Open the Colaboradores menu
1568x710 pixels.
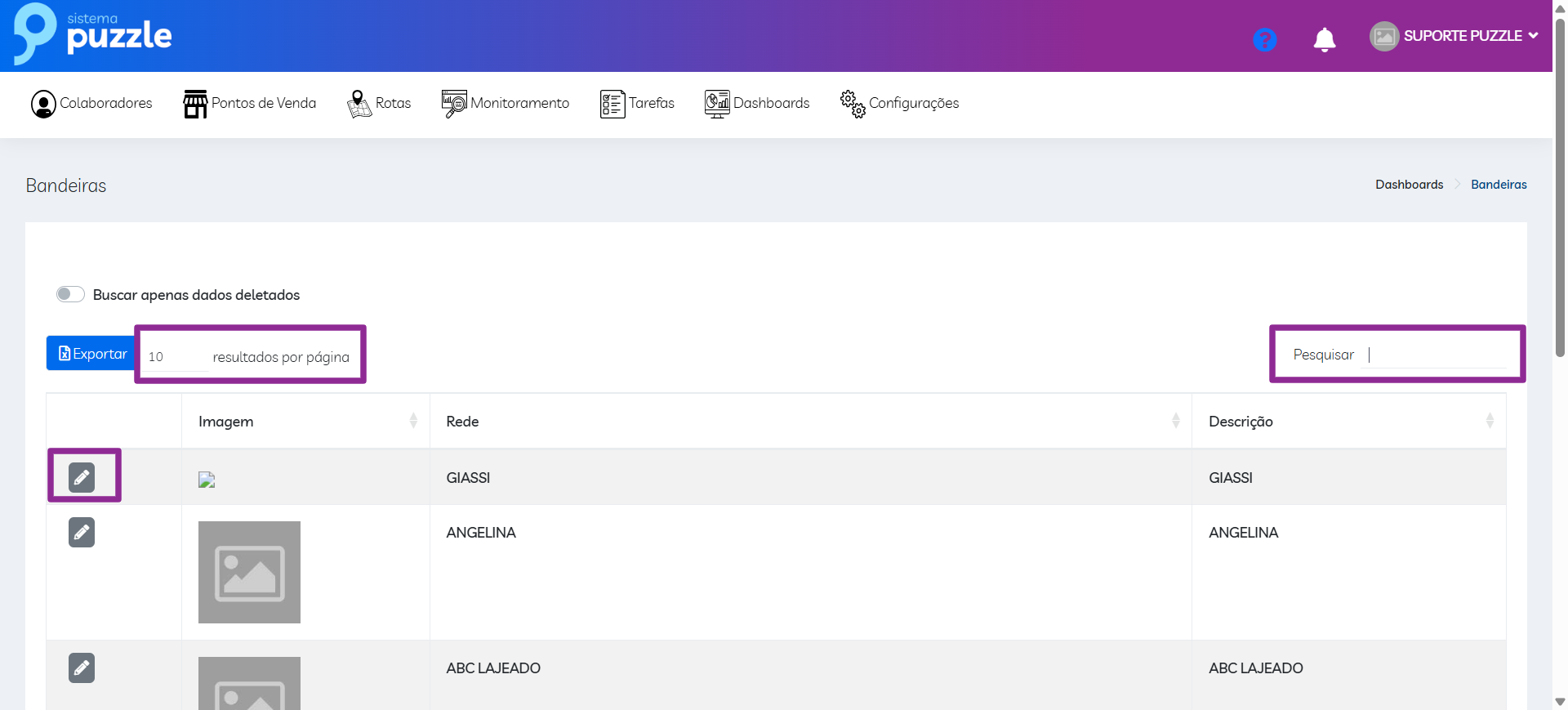(x=91, y=104)
